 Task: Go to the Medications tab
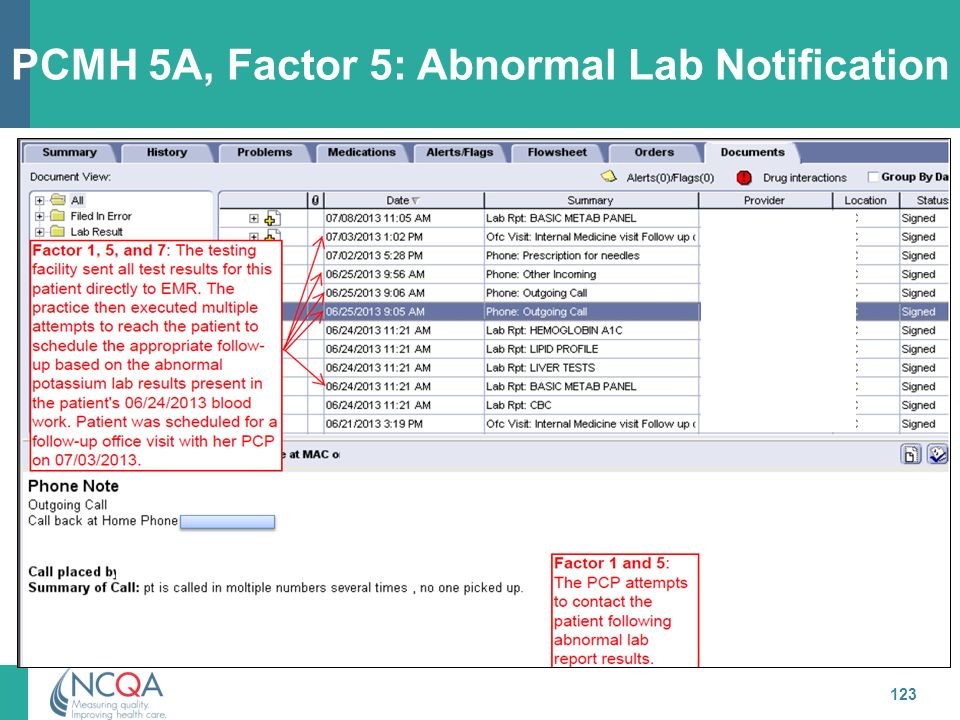coord(361,152)
